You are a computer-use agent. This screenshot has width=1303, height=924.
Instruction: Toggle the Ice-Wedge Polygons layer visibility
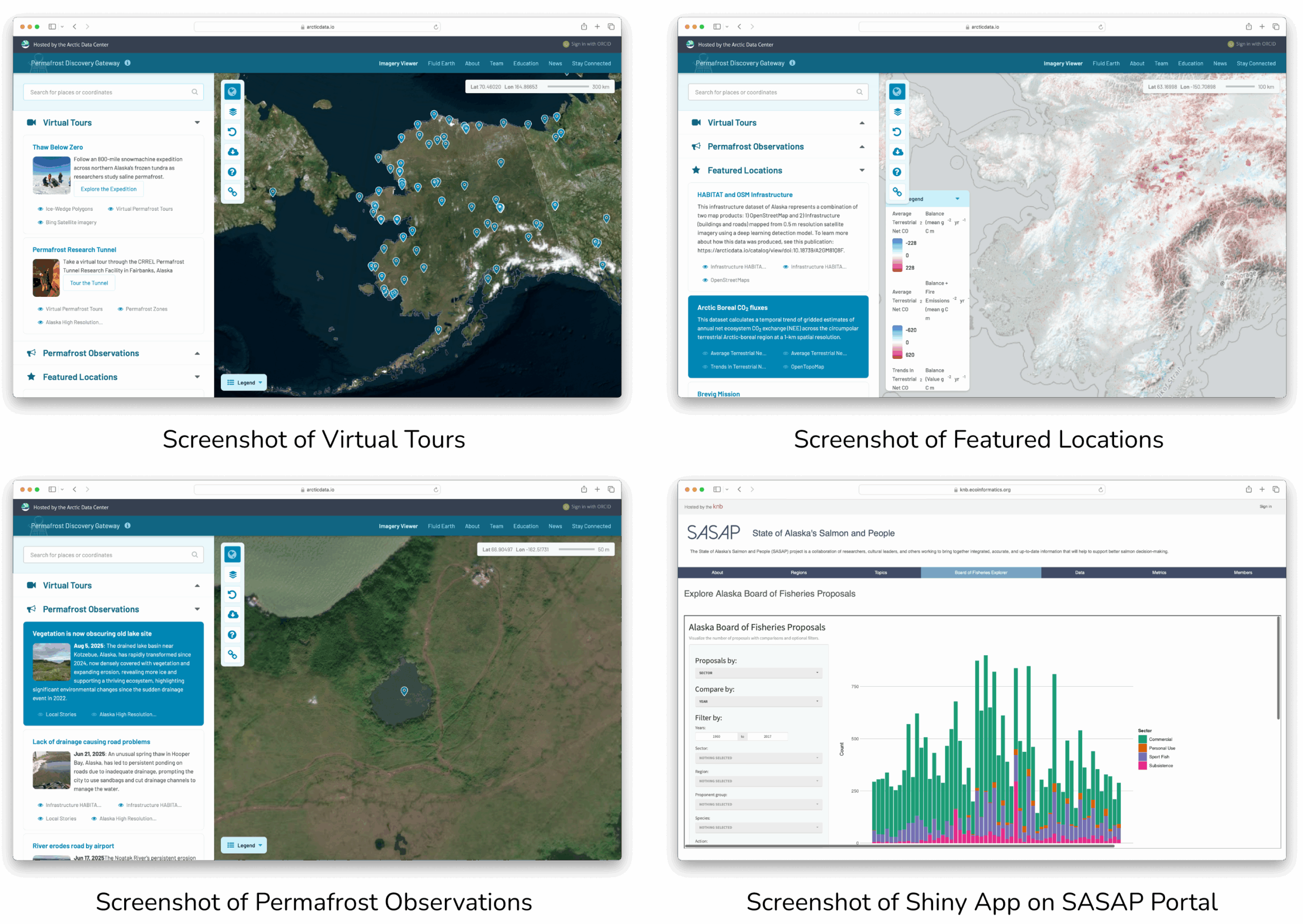pos(40,209)
